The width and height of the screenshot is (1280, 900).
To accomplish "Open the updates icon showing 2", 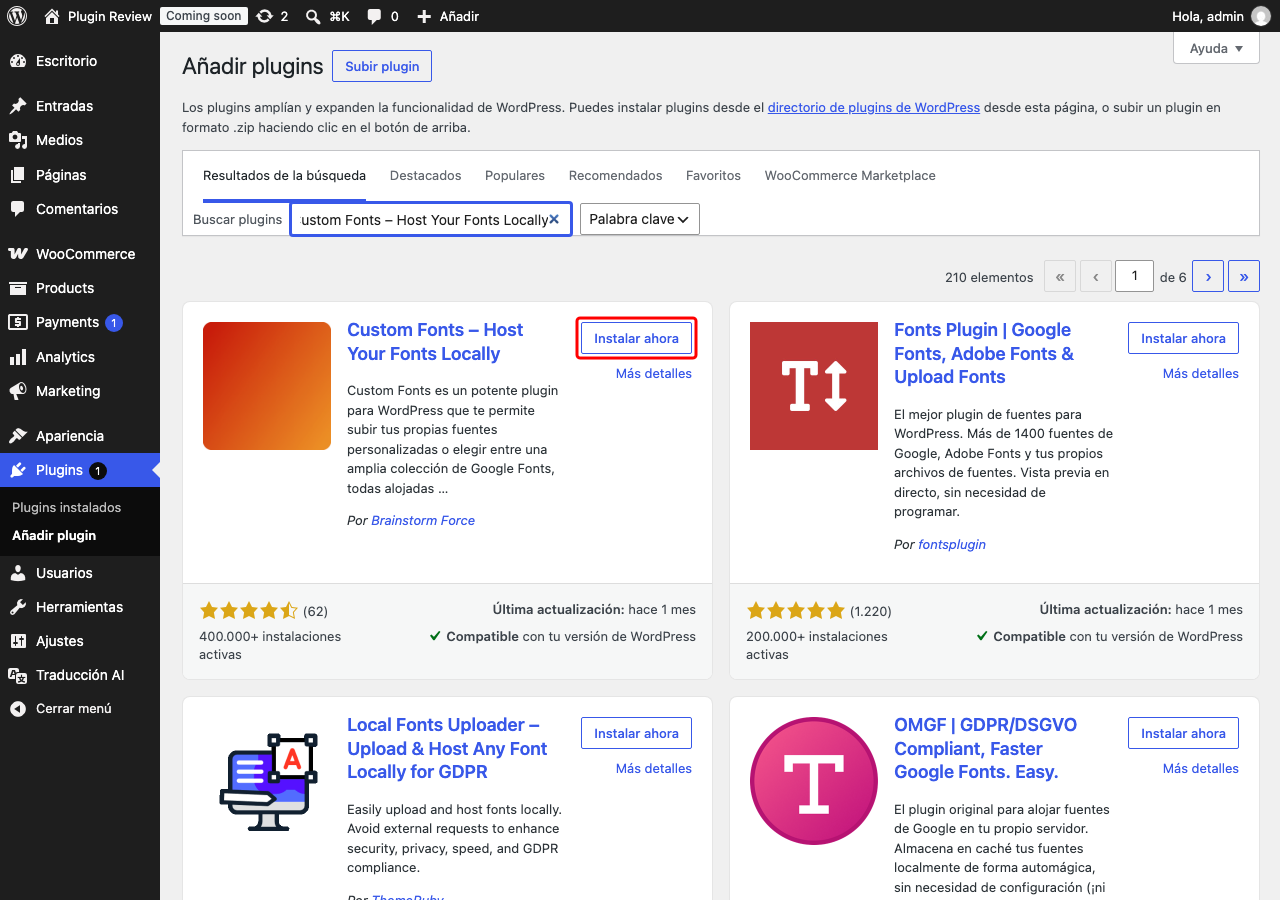I will click(x=264, y=16).
